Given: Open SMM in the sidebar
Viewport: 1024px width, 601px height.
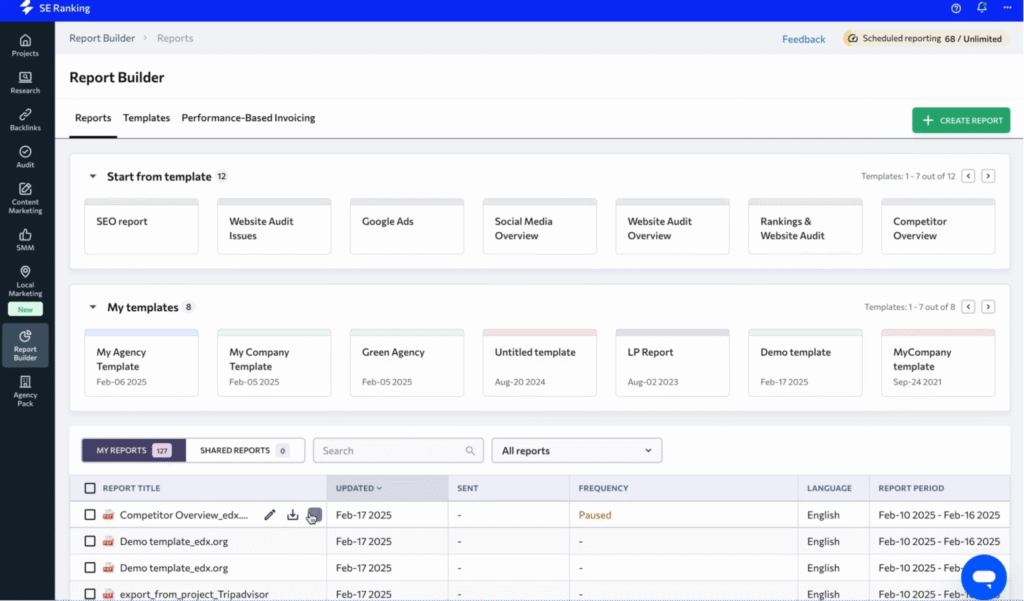Looking at the screenshot, I should [x=25, y=240].
